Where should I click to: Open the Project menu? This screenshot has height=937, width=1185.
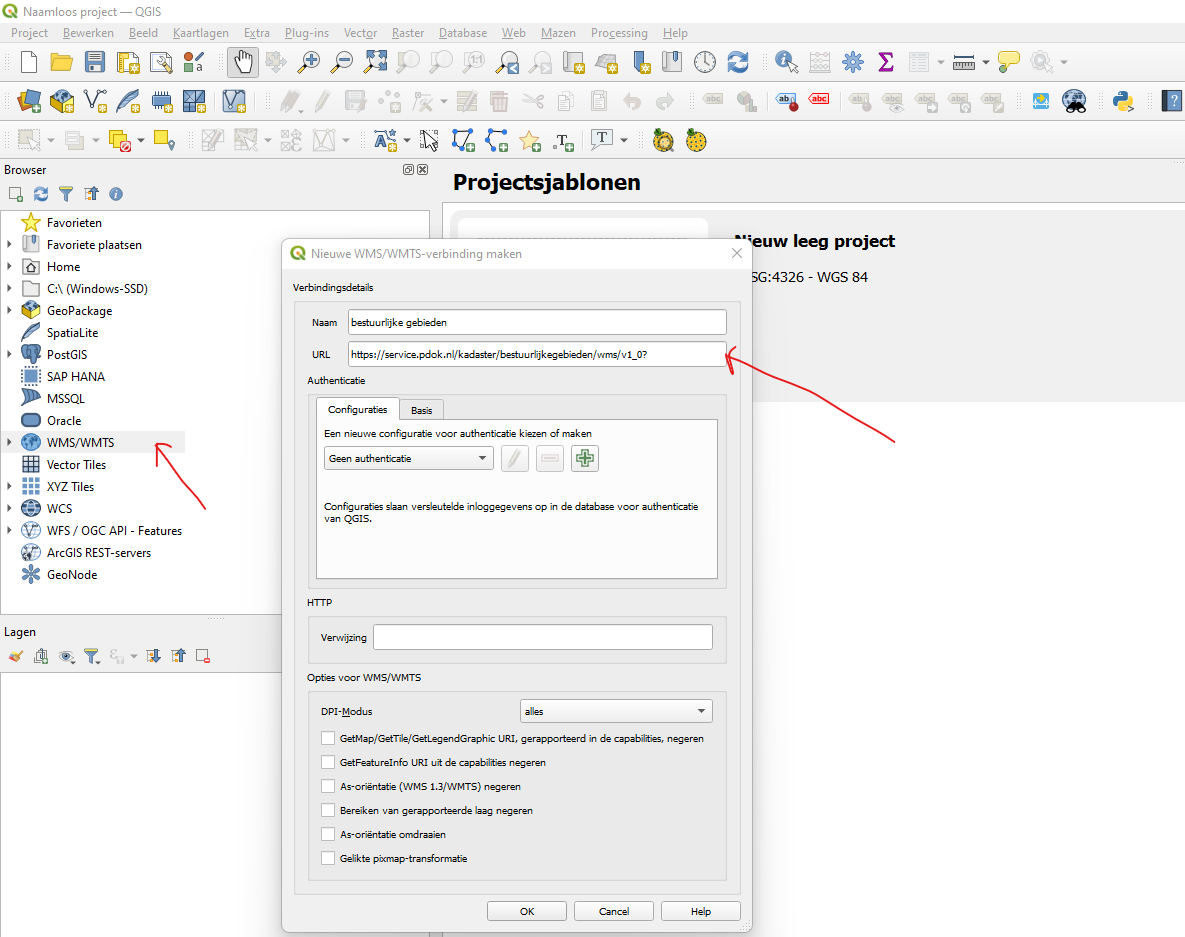coord(29,32)
